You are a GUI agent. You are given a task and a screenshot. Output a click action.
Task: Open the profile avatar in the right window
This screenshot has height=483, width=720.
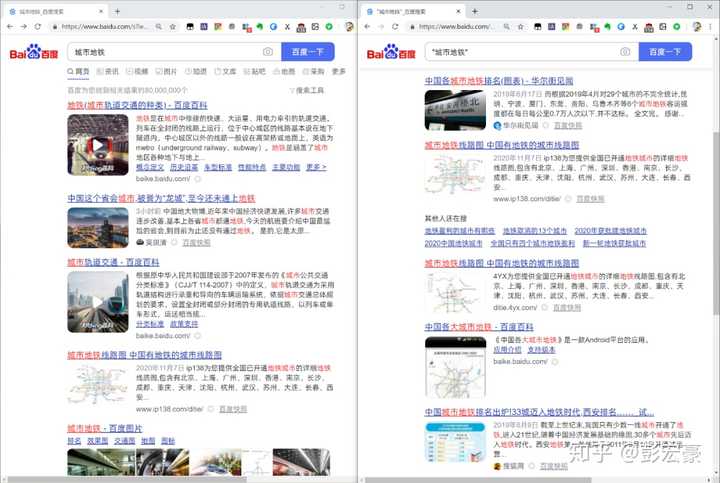click(x=697, y=27)
